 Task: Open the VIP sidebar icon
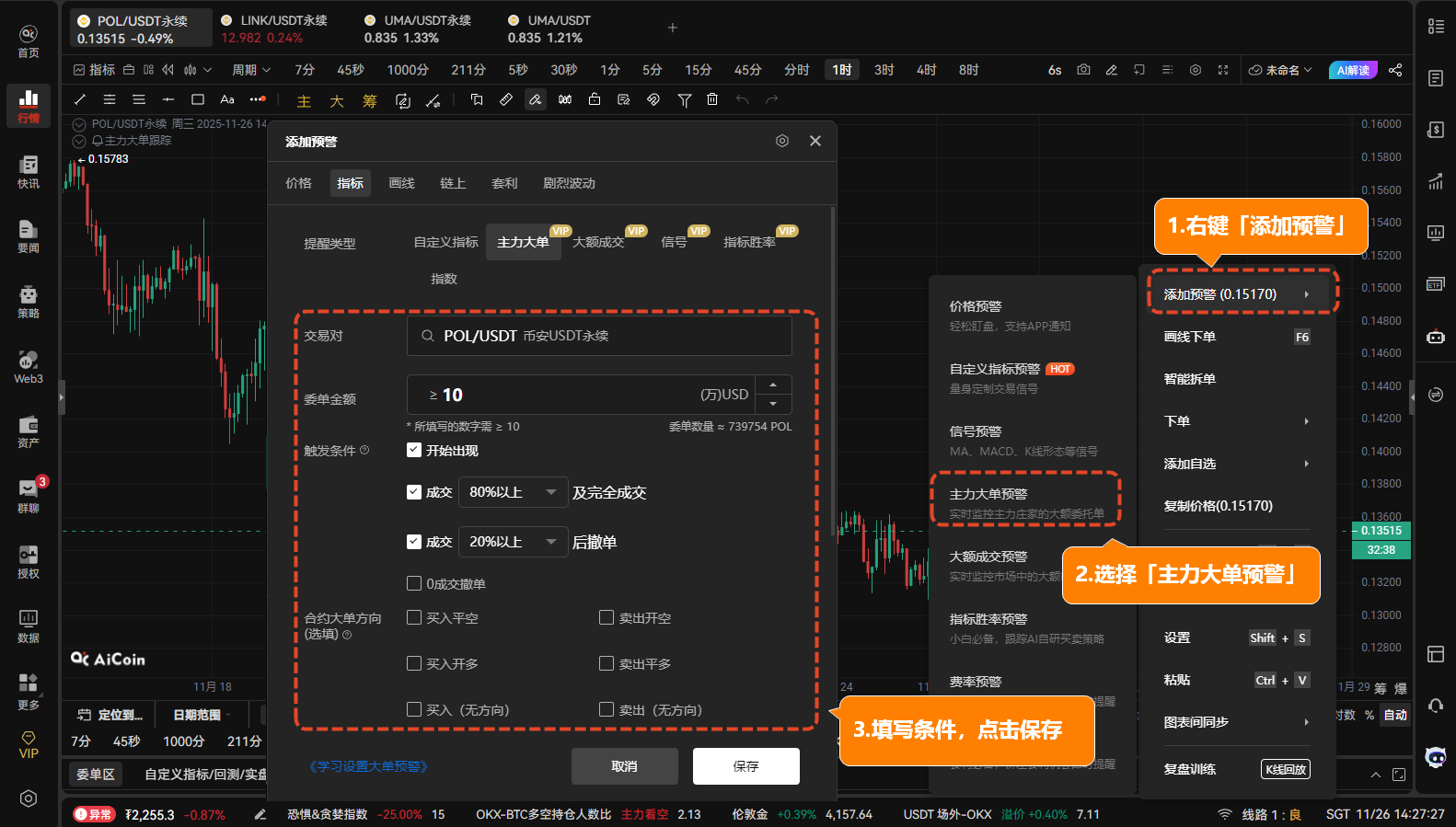tap(29, 745)
